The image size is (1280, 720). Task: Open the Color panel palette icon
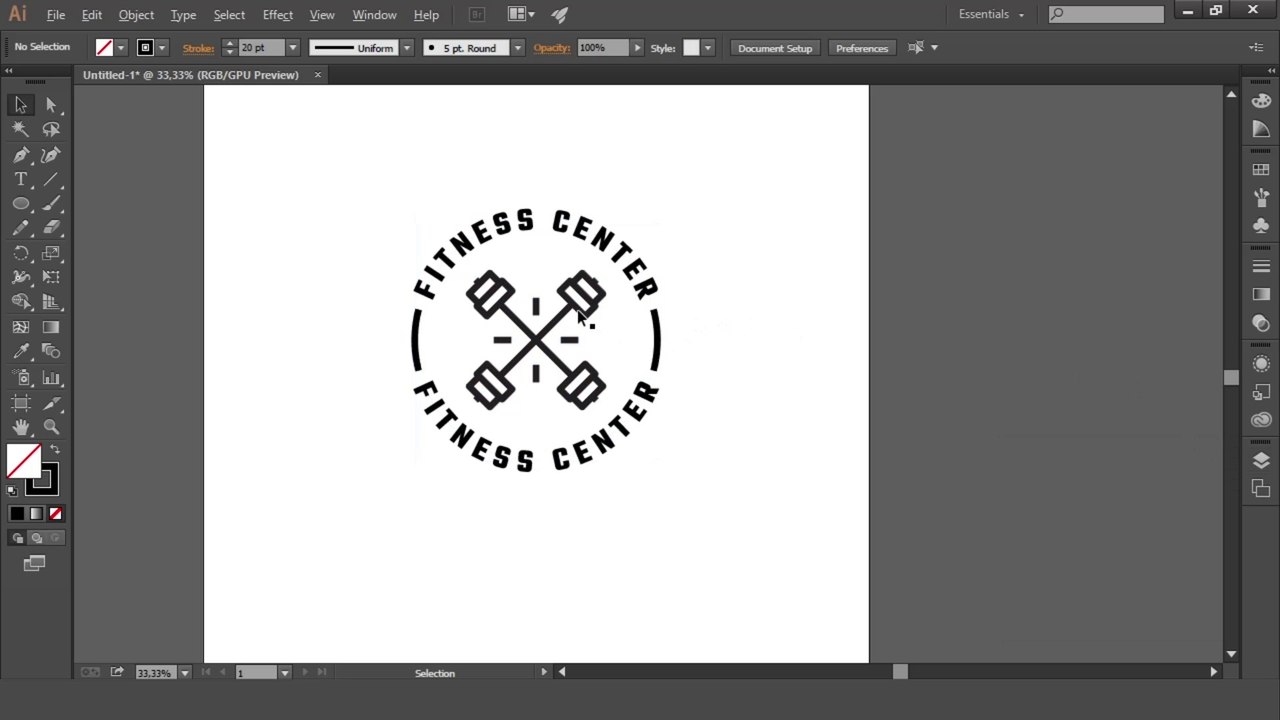pos(1261,101)
